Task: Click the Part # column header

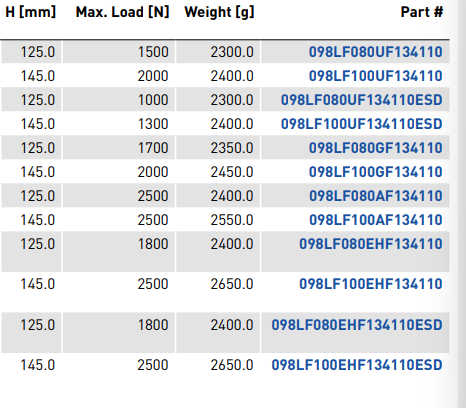Action: [422, 13]
